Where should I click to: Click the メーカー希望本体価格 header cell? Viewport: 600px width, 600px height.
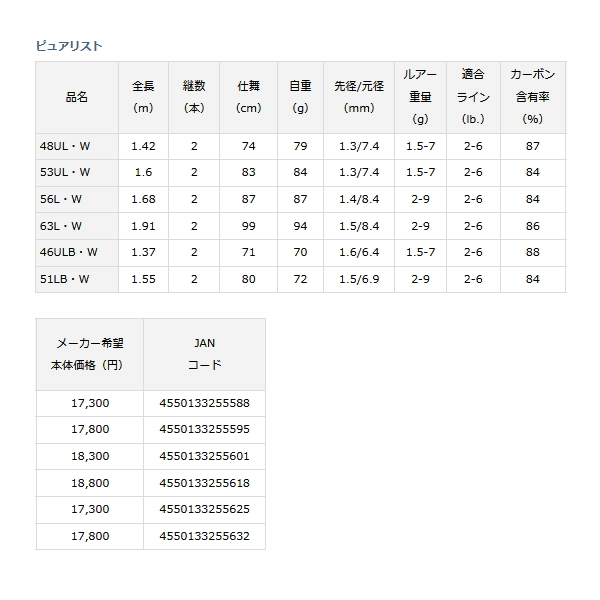pos(89,354)
